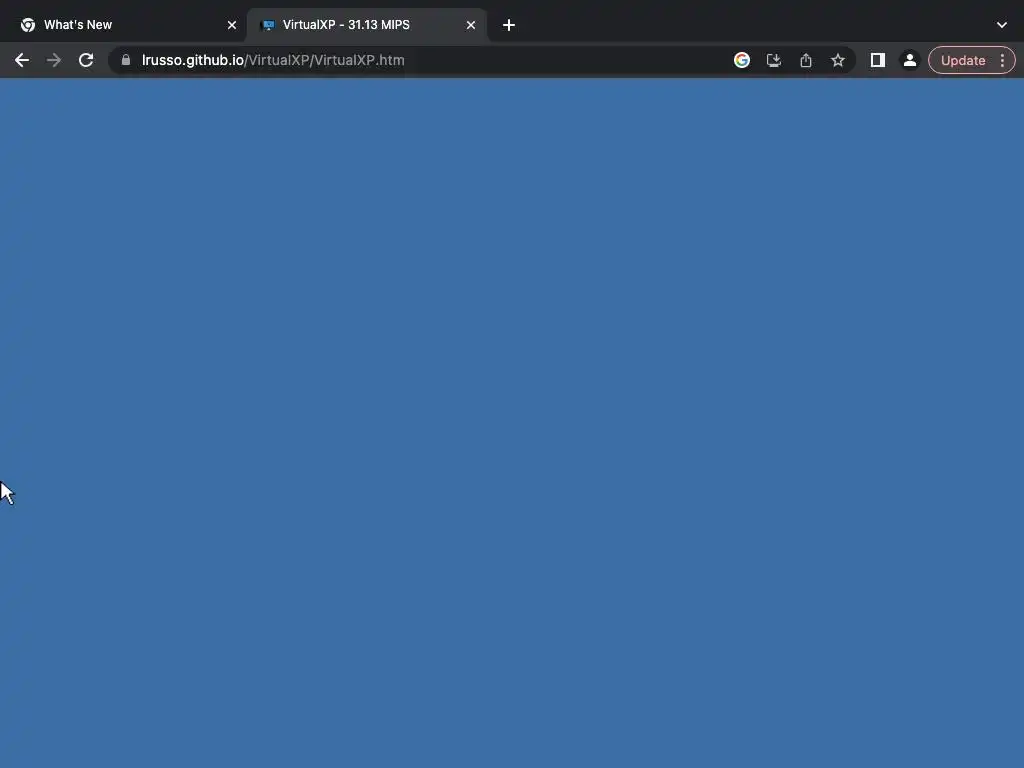Click the Google icon in address bar
Viewport: 1024px width, 768px height.
point(741,60)
